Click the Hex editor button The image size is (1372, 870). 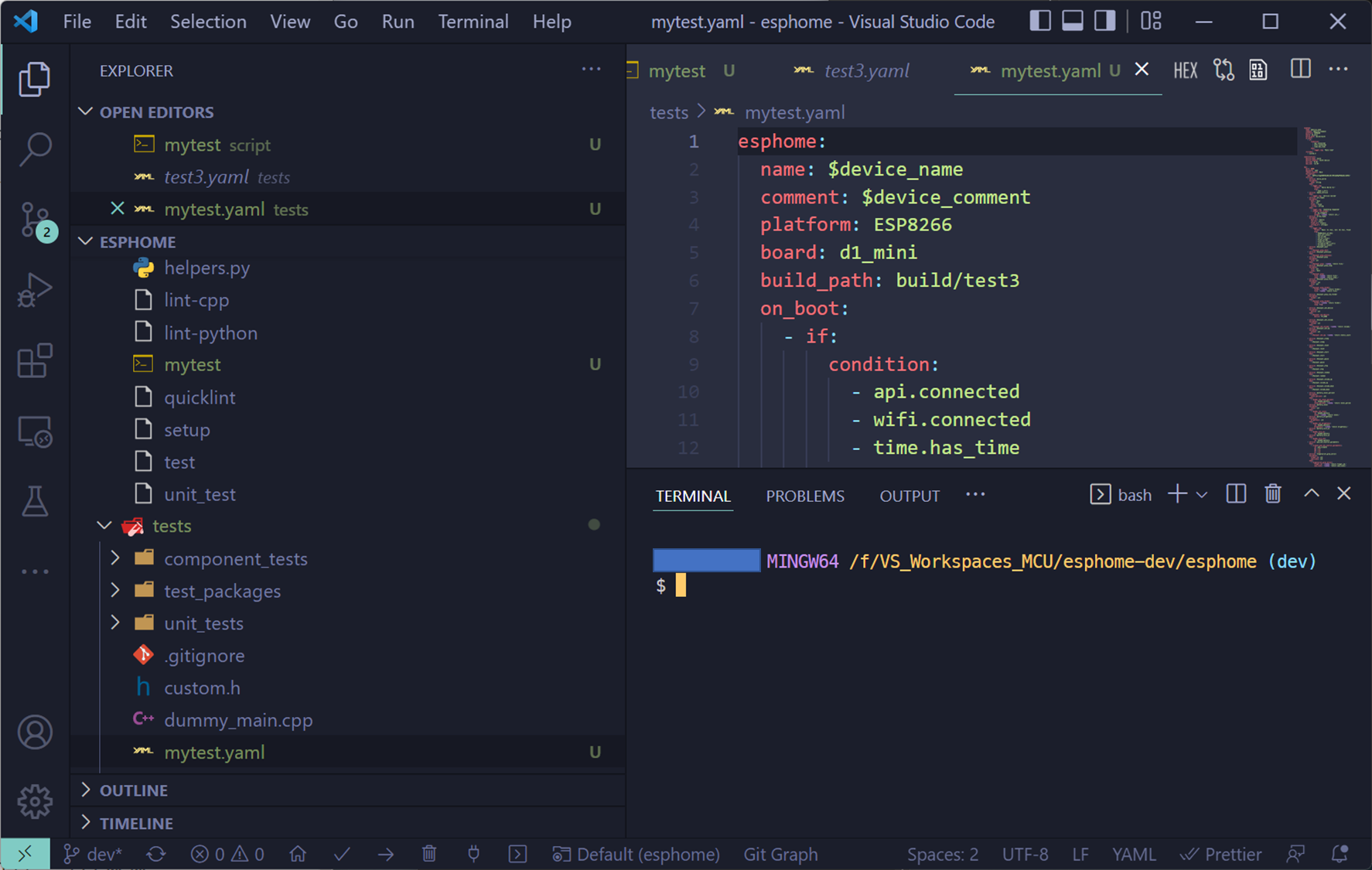pyautogui.click(x=1185, y=70)
